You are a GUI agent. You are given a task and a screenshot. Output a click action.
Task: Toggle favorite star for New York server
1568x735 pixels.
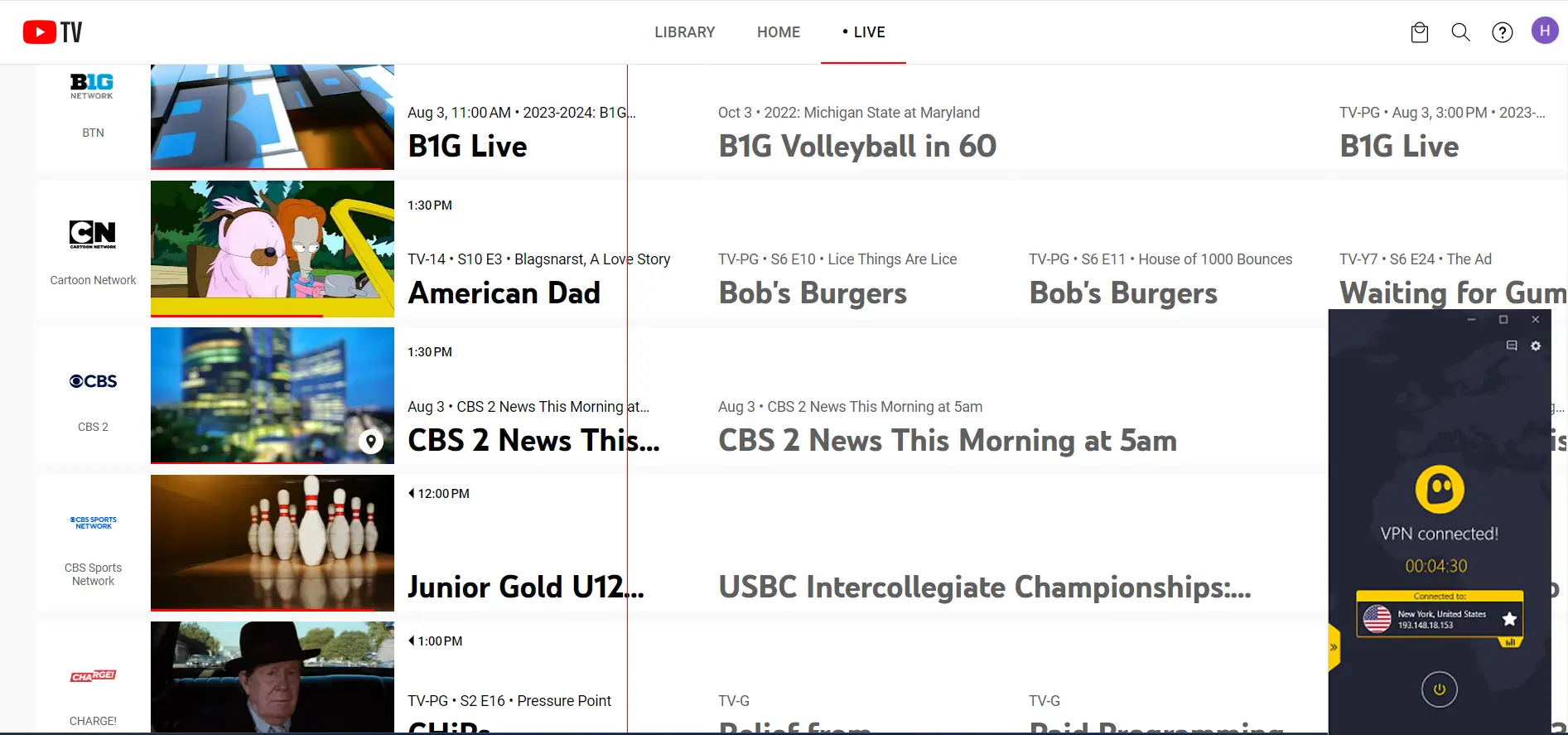1509,618
